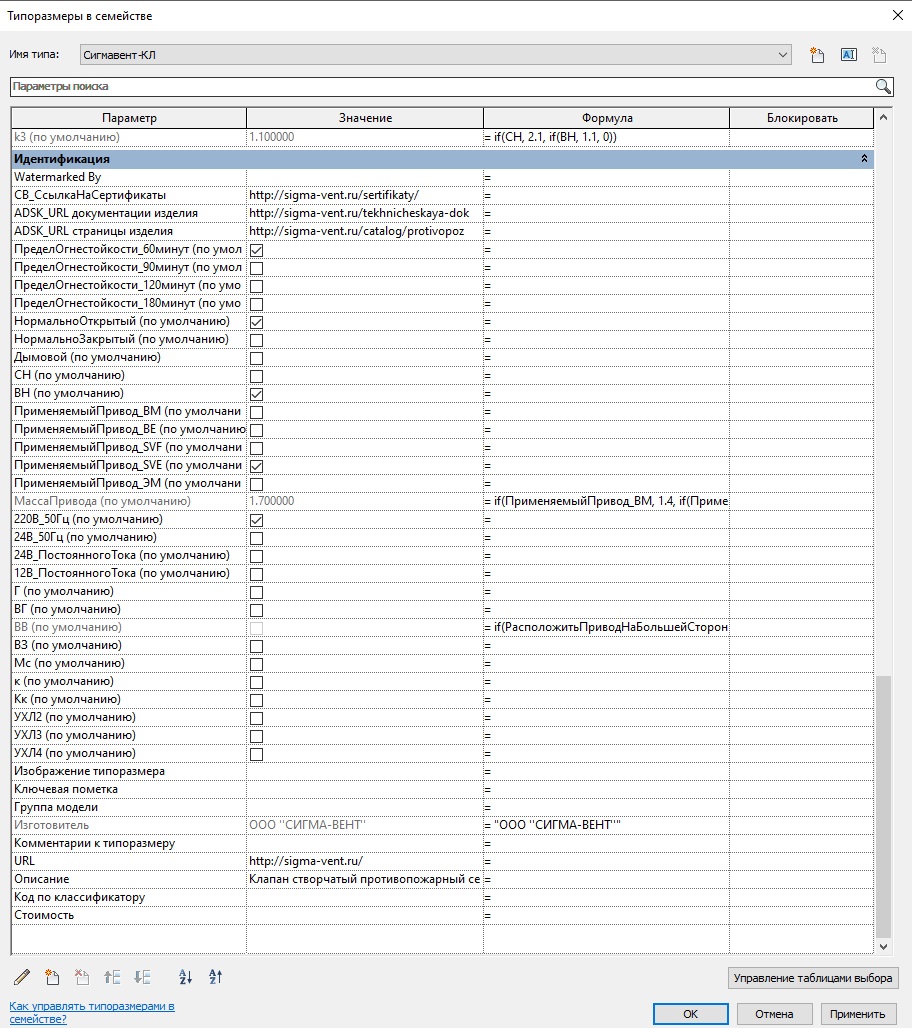The image size is (912, 1028).
Task: Enable the Дымовой checkbox
Action: (x=257, y=358)
